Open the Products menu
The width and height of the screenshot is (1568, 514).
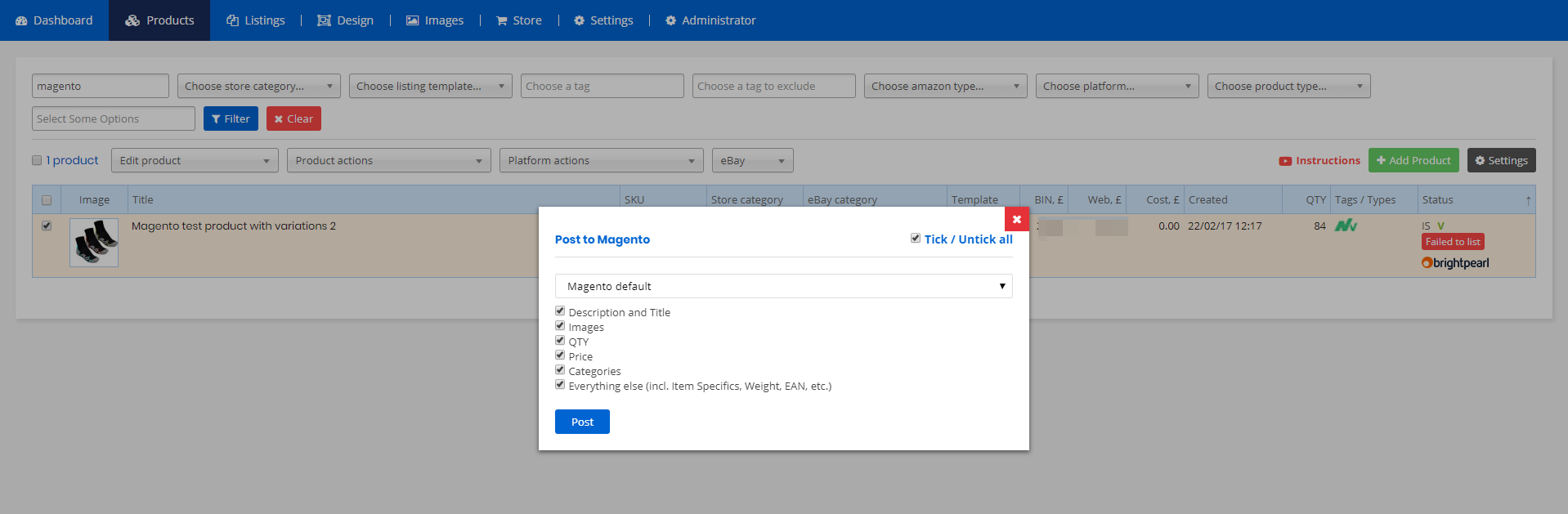pyautogui.click(x=159, y=20)
